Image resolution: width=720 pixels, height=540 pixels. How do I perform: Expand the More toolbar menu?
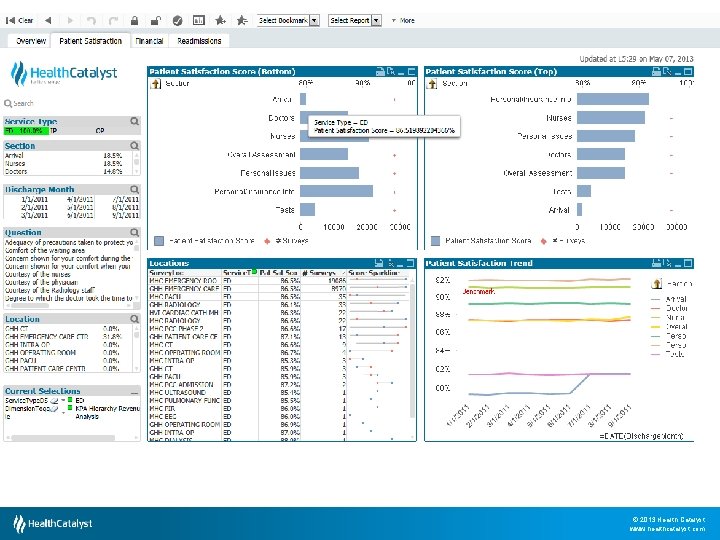tap(403, 20)
